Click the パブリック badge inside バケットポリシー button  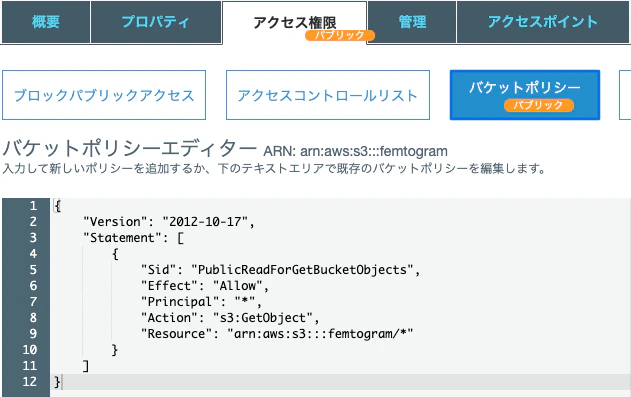(x=538, y=105)
